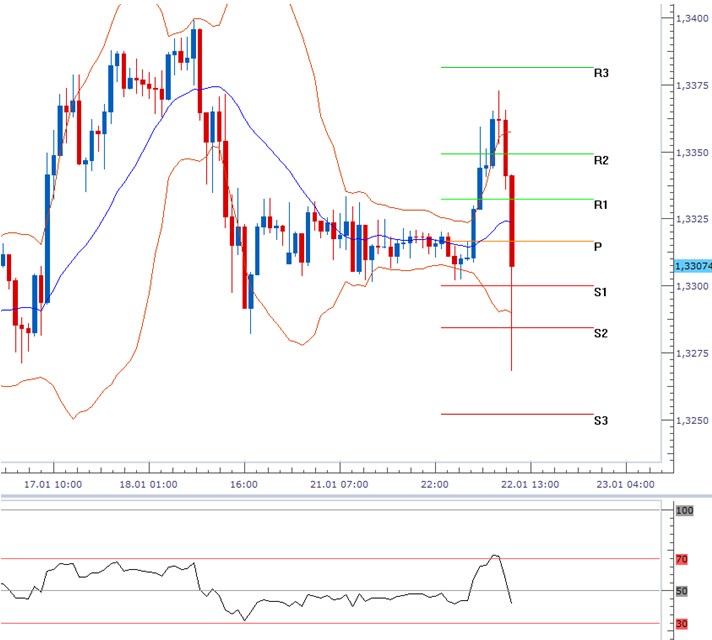Click the 1,3275 price axis label
Image resolution: width=712 pixels, height=640 pixels.
point(692,353)
